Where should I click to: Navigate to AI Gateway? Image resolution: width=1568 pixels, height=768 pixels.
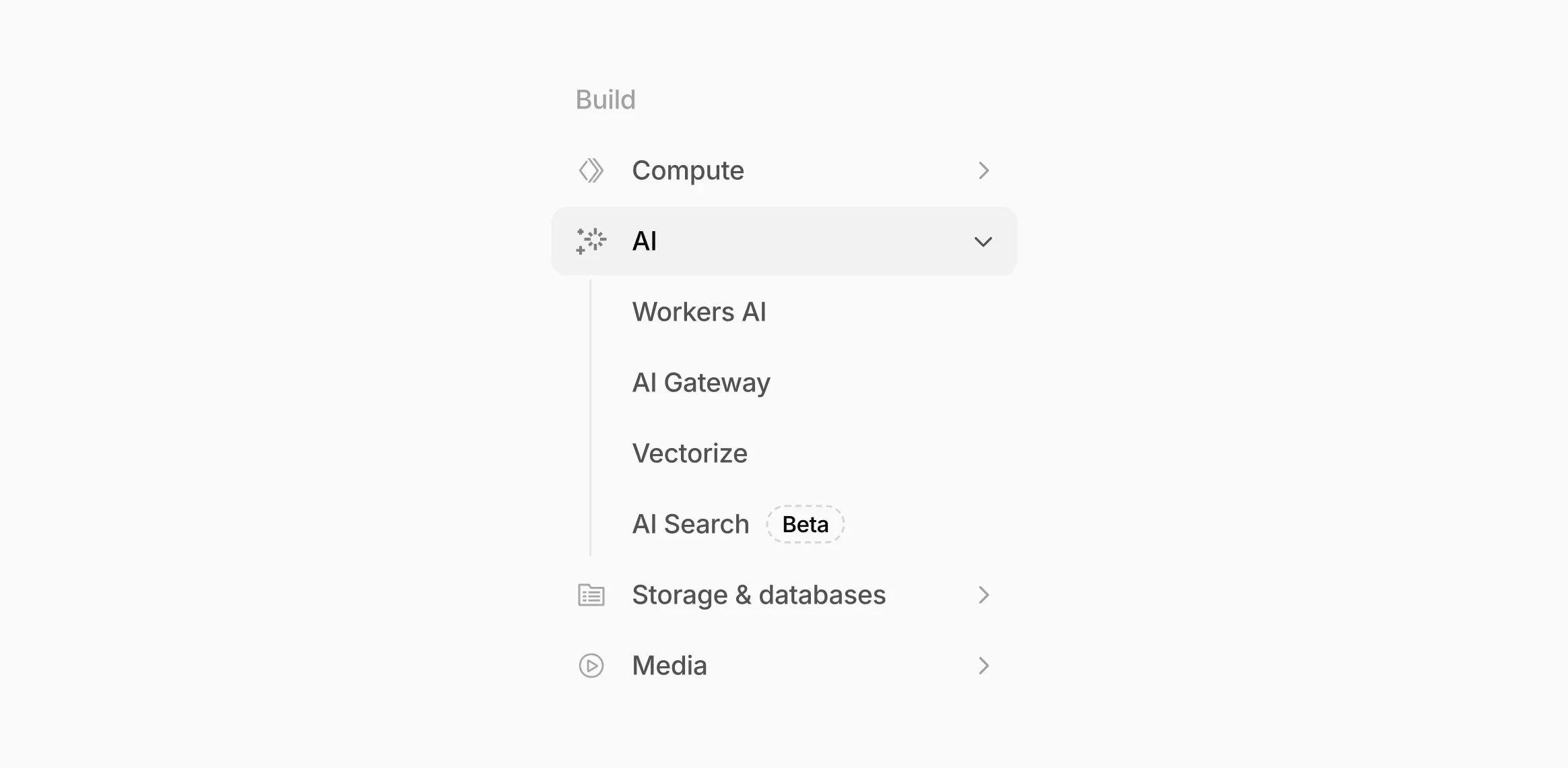click(x=701, y=382)
